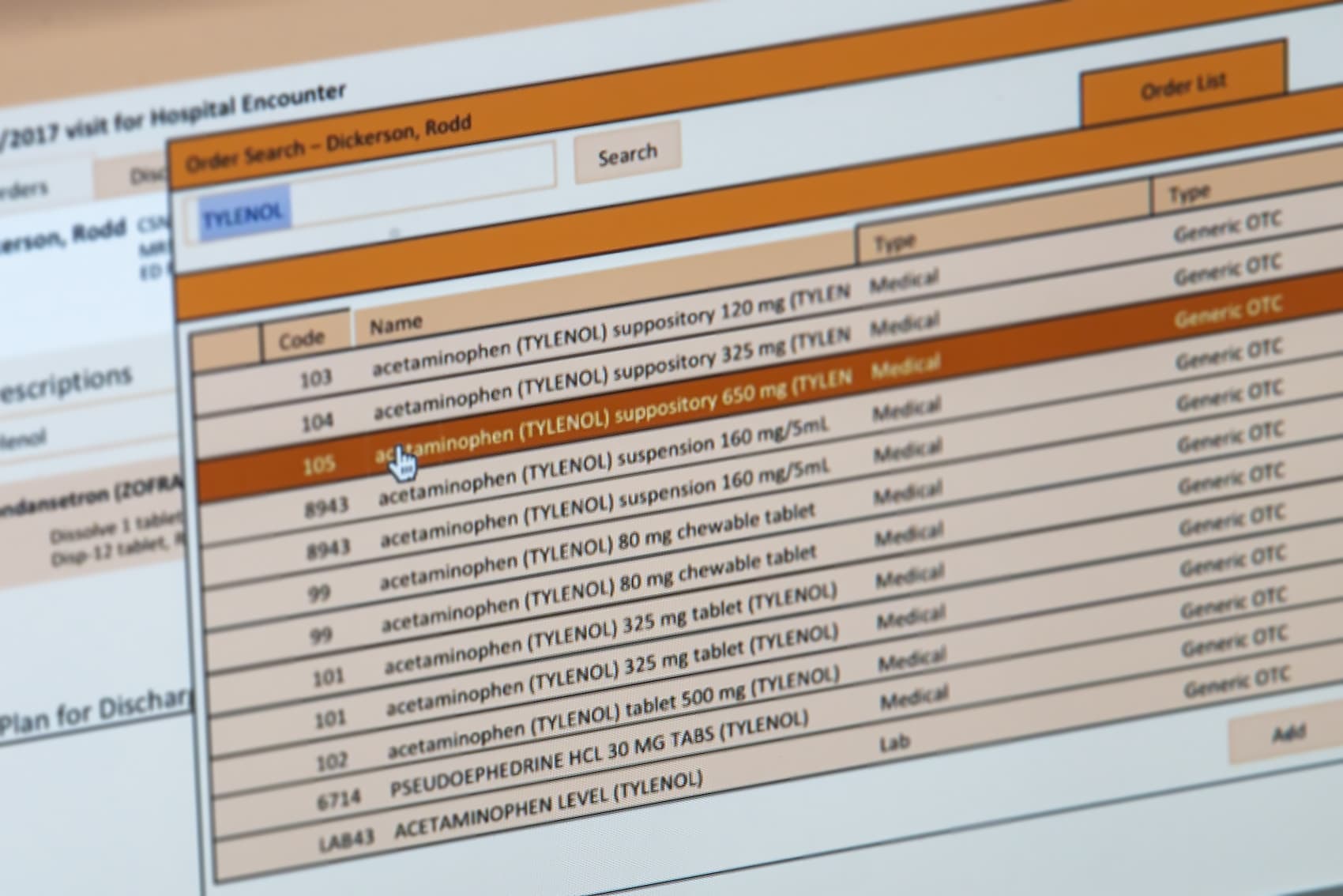Sort by the Code column header
The height and width of the screenshot is (896, 1343).
click(302, 339)
